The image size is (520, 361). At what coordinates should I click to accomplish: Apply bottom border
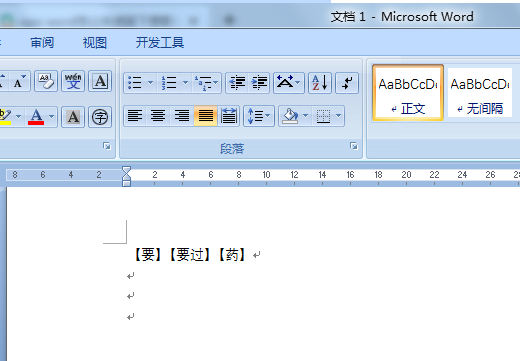[x=323, y=116]
